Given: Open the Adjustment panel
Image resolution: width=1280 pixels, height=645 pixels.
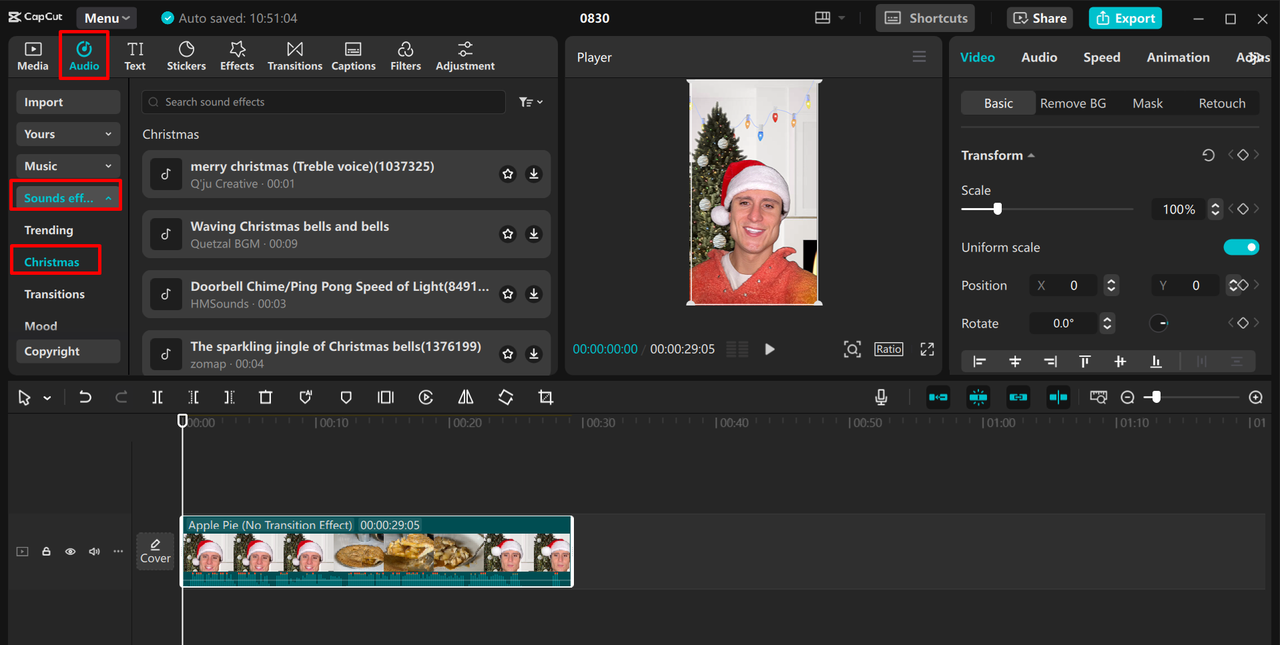Looking at the screenshot, I should (x=465, y=56).
